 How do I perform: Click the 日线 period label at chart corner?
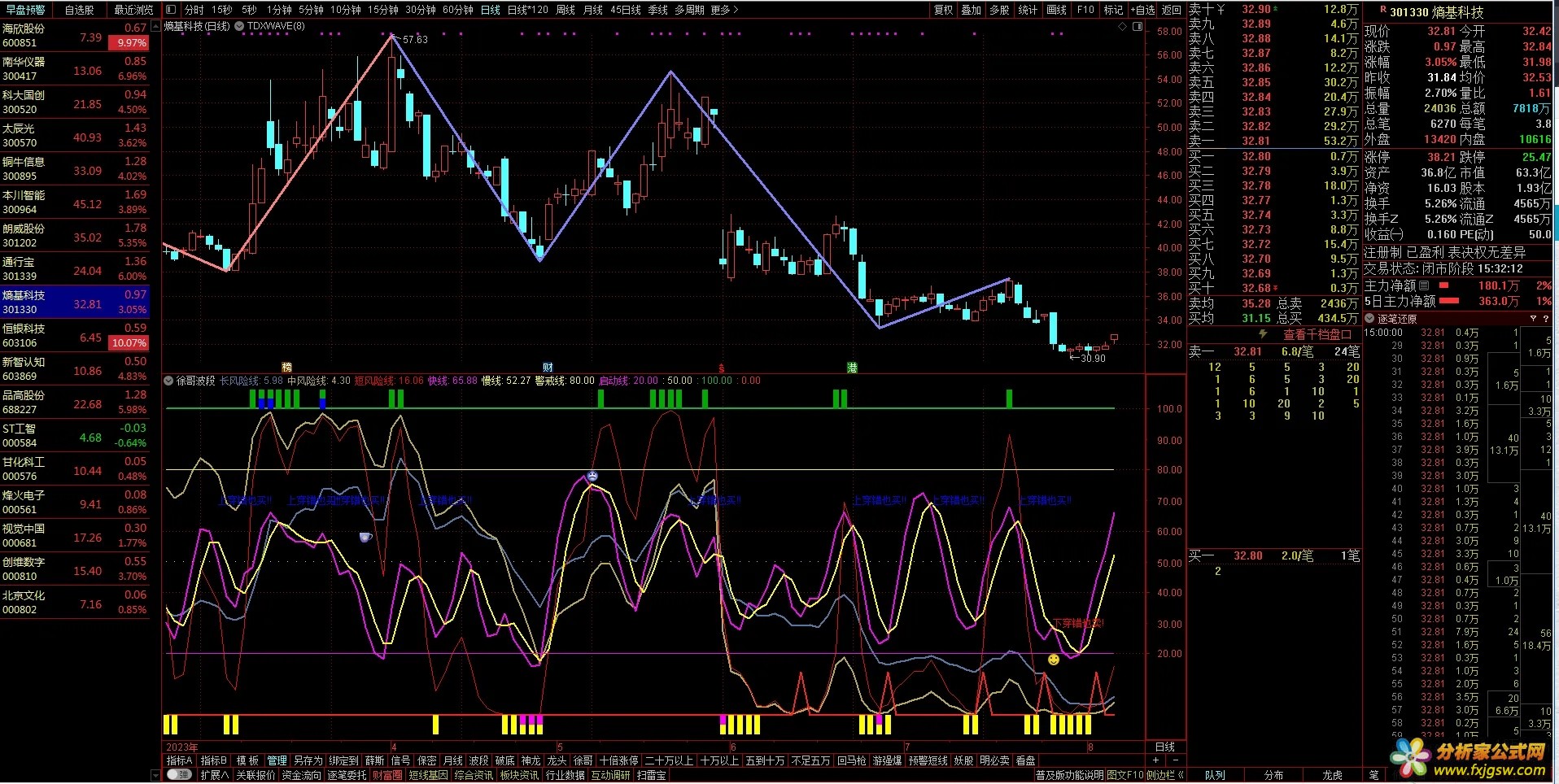pyautogui.click(x=1165, y=747)
